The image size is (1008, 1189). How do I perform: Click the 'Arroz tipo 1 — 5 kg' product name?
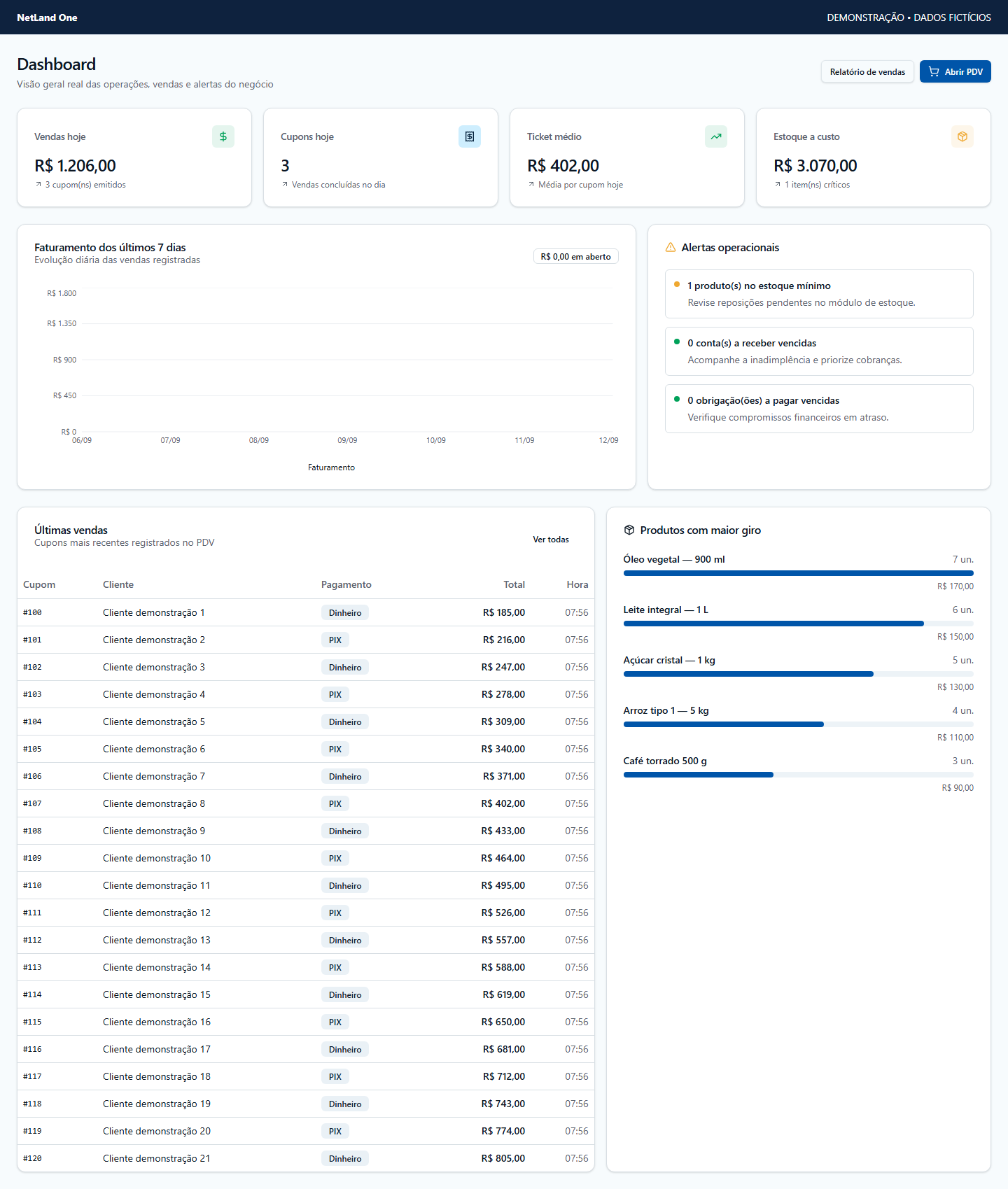[x=666, y=710]
